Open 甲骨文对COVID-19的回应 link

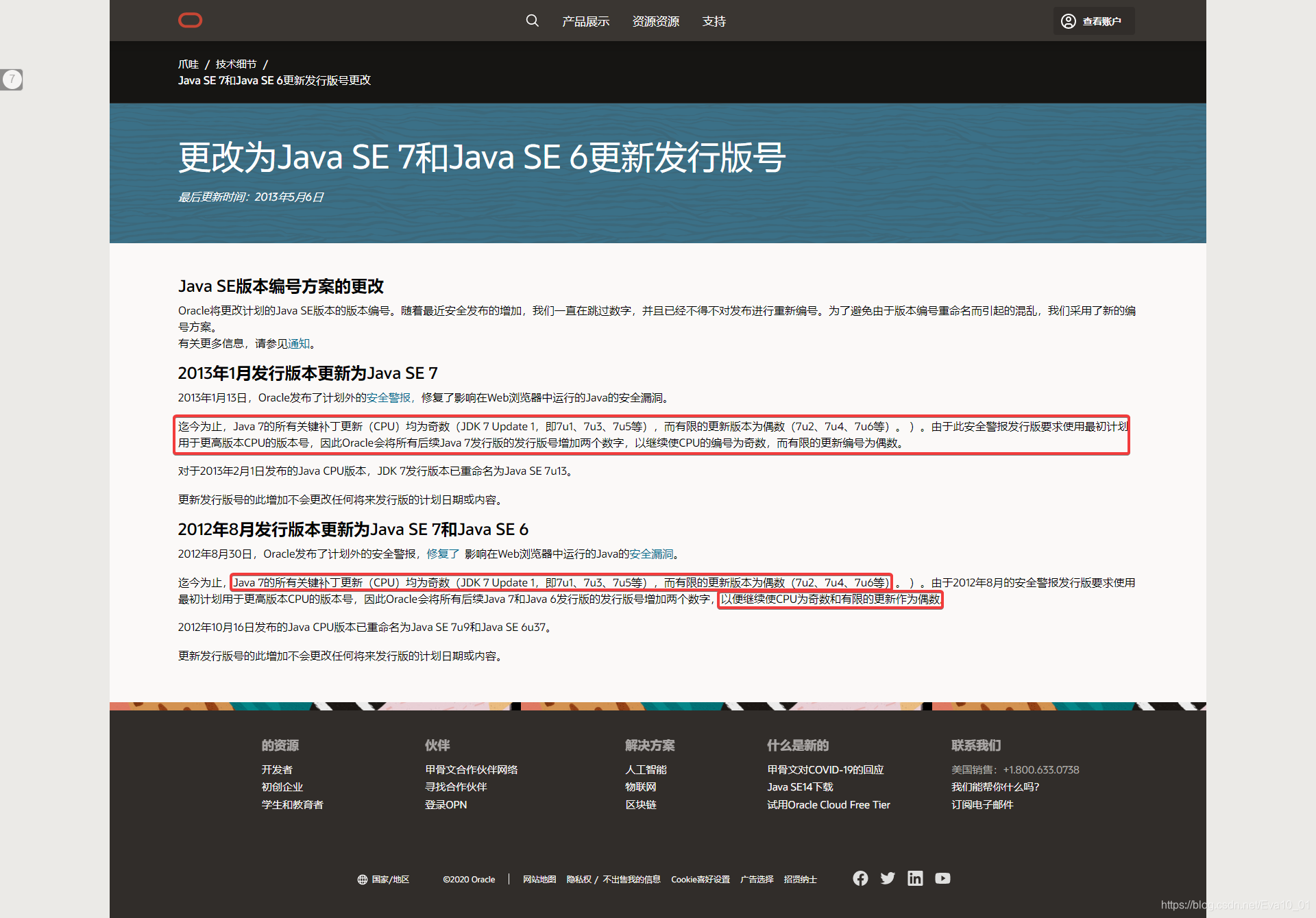pos(825,769)
